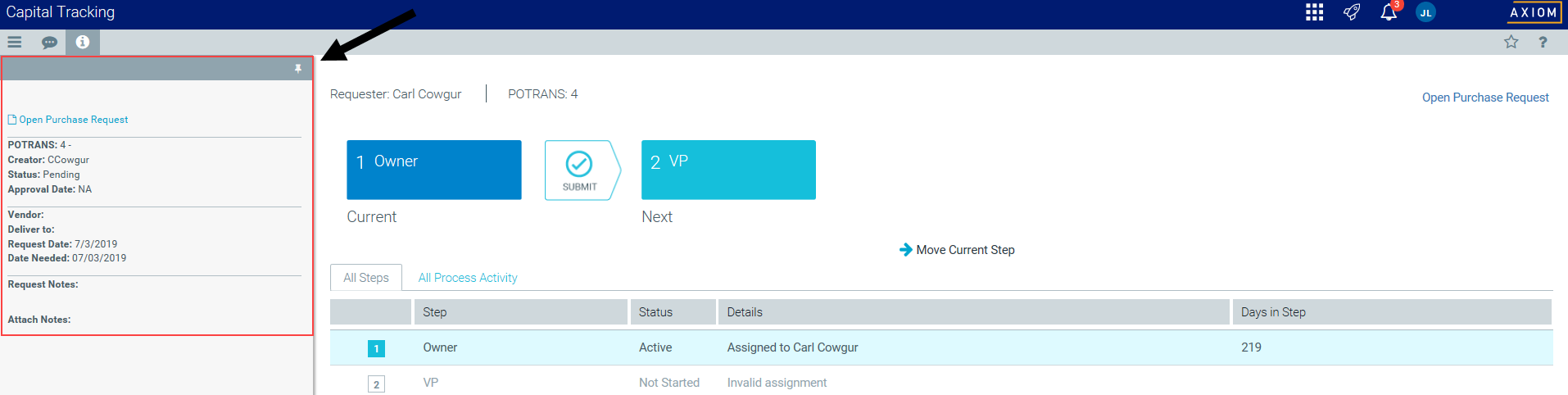Select the Owner current step tile
Screen dimensions: 1568x395
pos(433,170)
